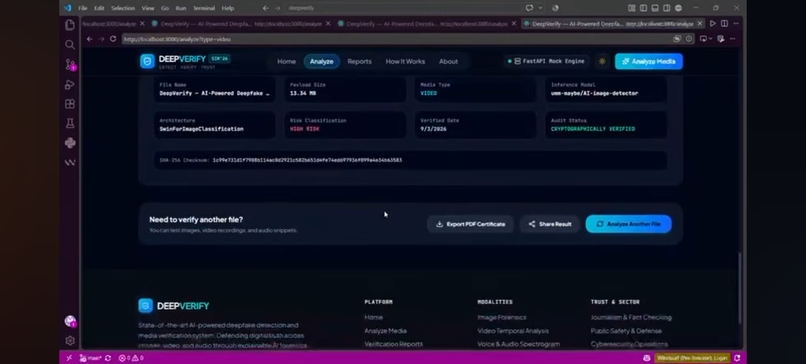Viewport: 806px width, 364px height.
Task: Open the Edit menu
Action: 99,8
